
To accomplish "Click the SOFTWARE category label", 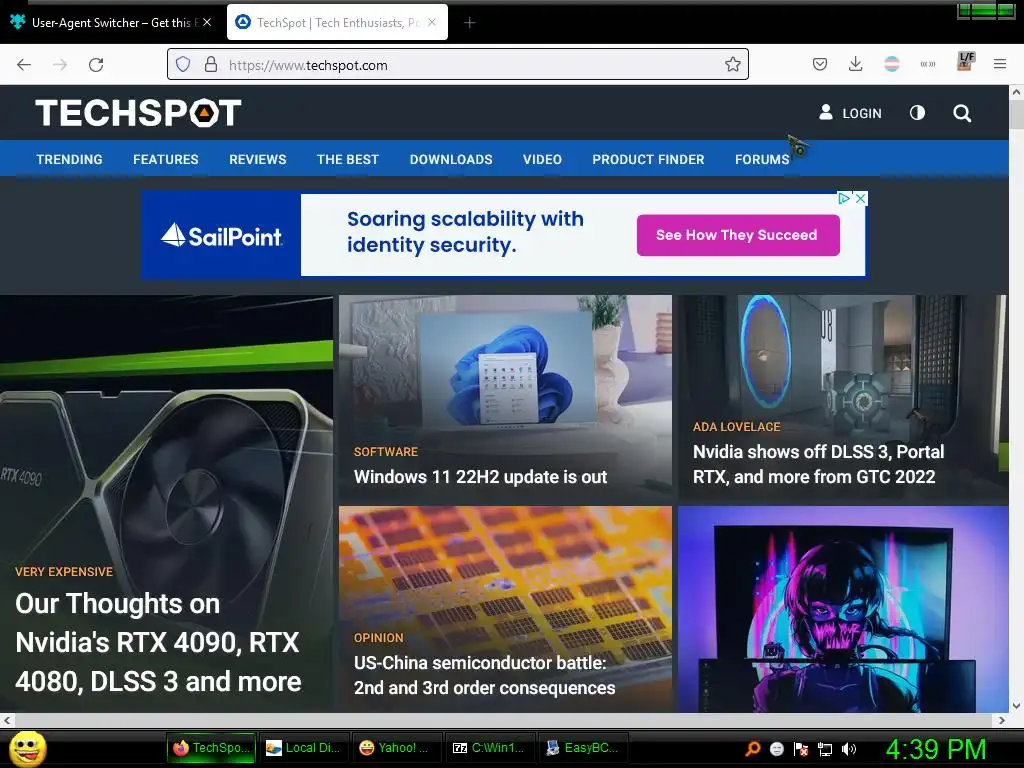I will [386, 452].
